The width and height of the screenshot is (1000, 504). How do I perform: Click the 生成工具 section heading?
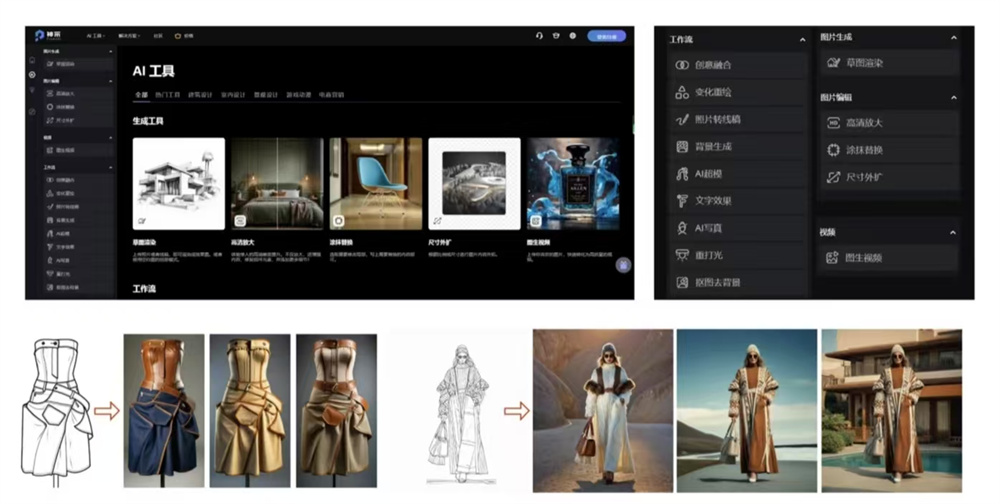tap(148, 121)
